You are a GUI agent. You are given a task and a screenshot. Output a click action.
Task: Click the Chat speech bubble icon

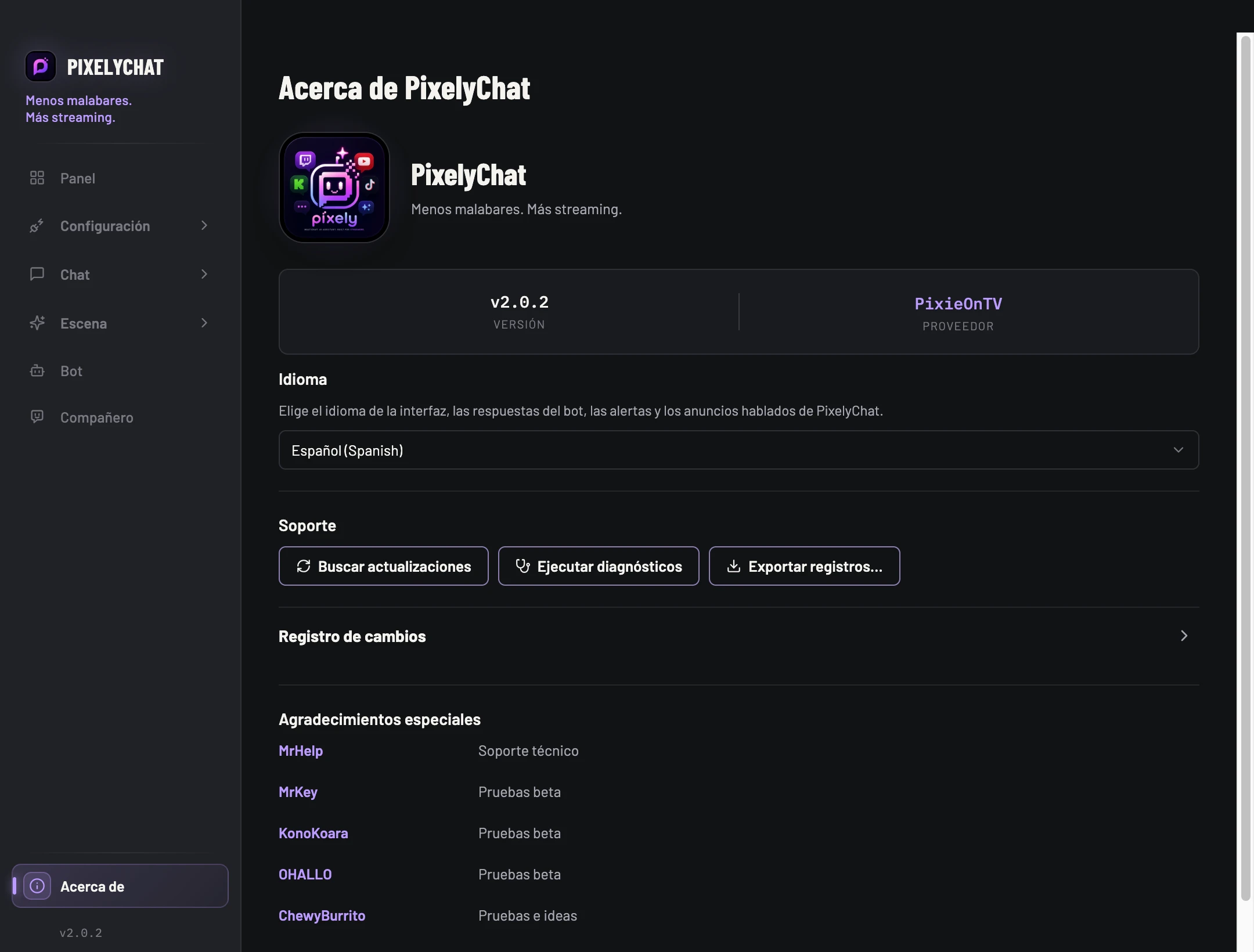pyautogui.click(x=37, y=274)
